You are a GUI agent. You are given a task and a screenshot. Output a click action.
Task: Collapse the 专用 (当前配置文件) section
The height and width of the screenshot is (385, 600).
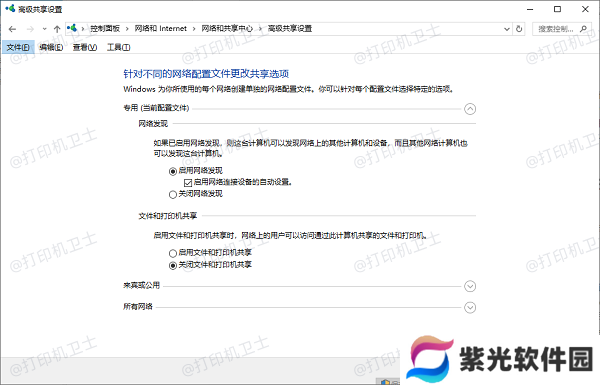coord(470,109)
